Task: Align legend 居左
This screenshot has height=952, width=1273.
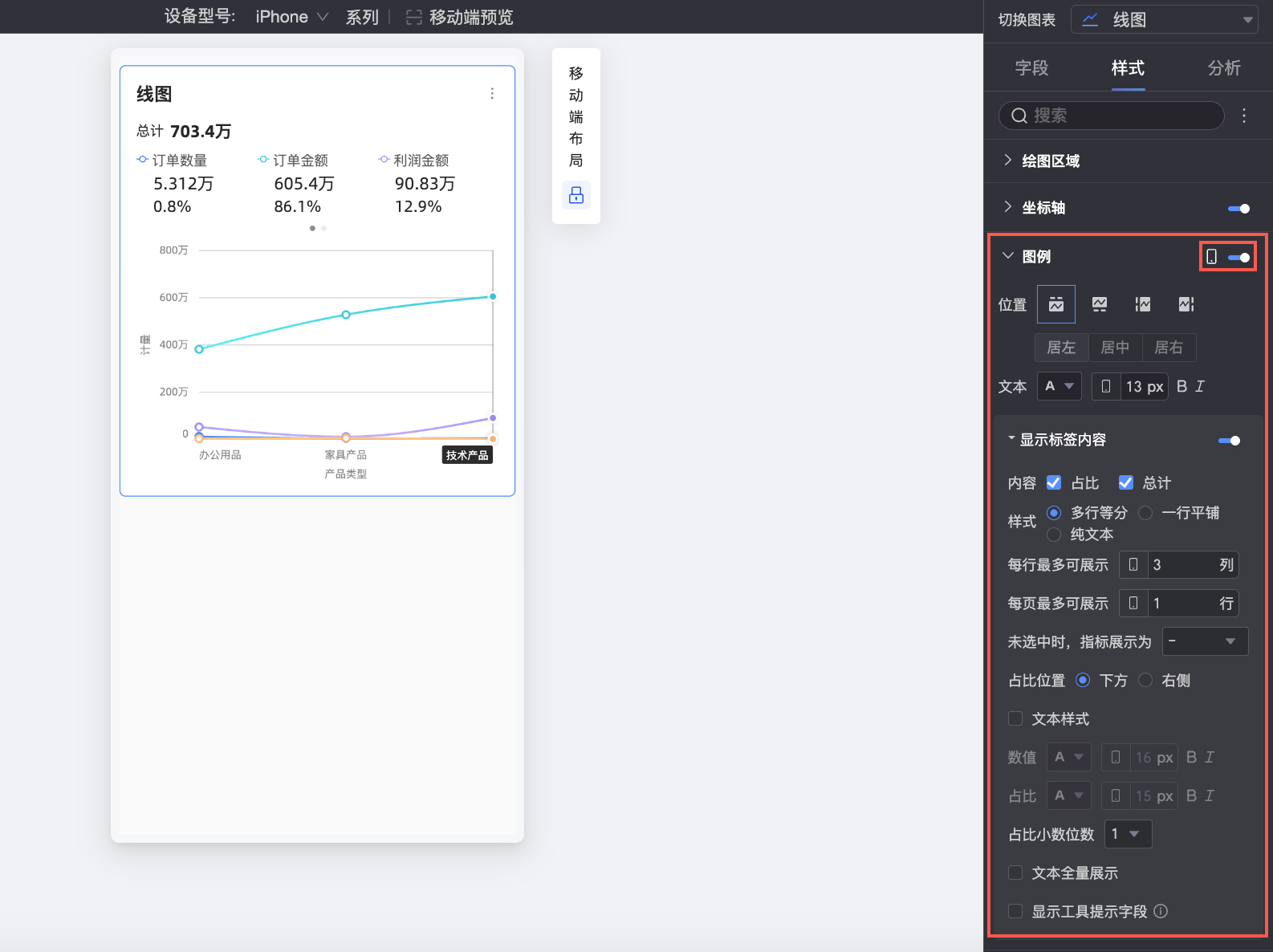Action: [x=1061, y=348]
